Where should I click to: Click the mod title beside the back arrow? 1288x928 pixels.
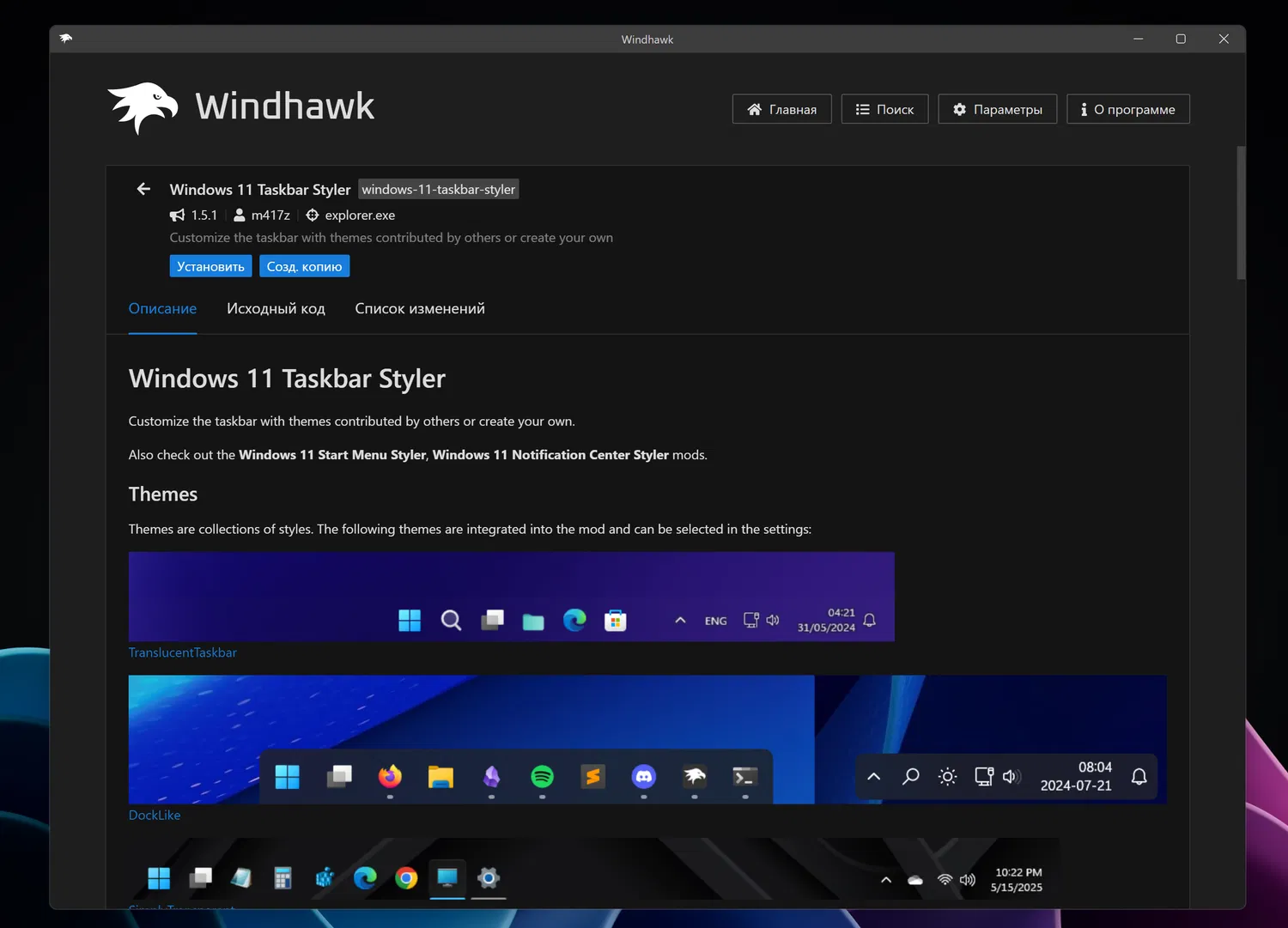pyautogui.click(x=260, y=190)
